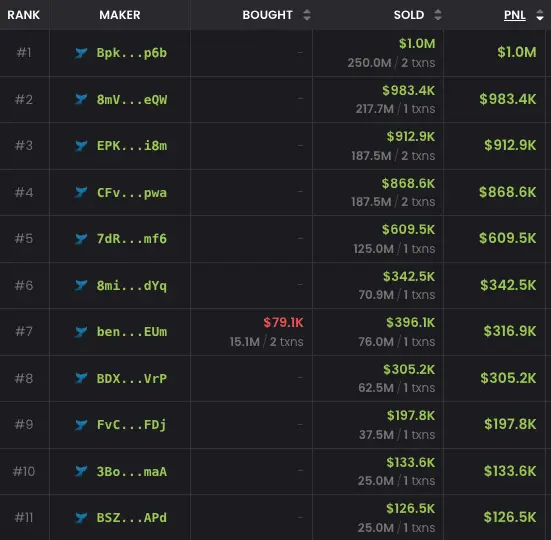Toggle sort arrows next to PNL
Image resolution: width=551 pixels, height=540 pixels.
[x=540, y=15]
